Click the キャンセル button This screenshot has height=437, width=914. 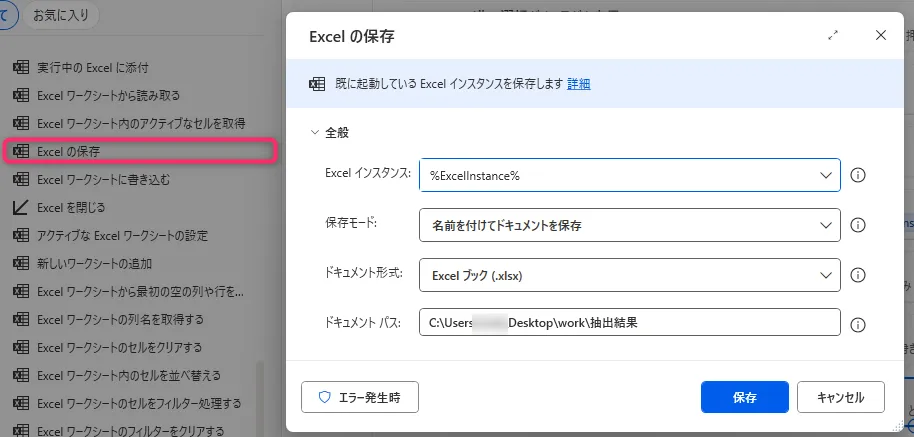tap(840, 397)
